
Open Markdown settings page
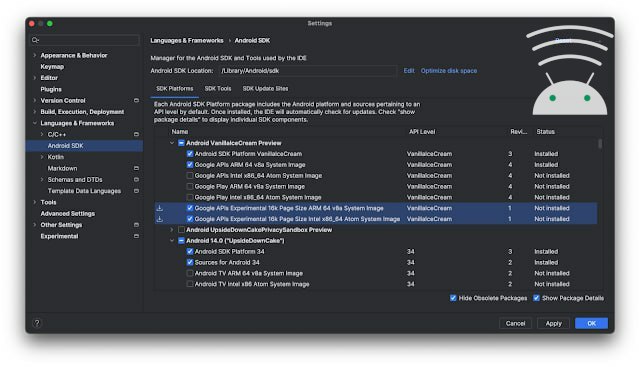pyautogui.click(x=62, y=168)
